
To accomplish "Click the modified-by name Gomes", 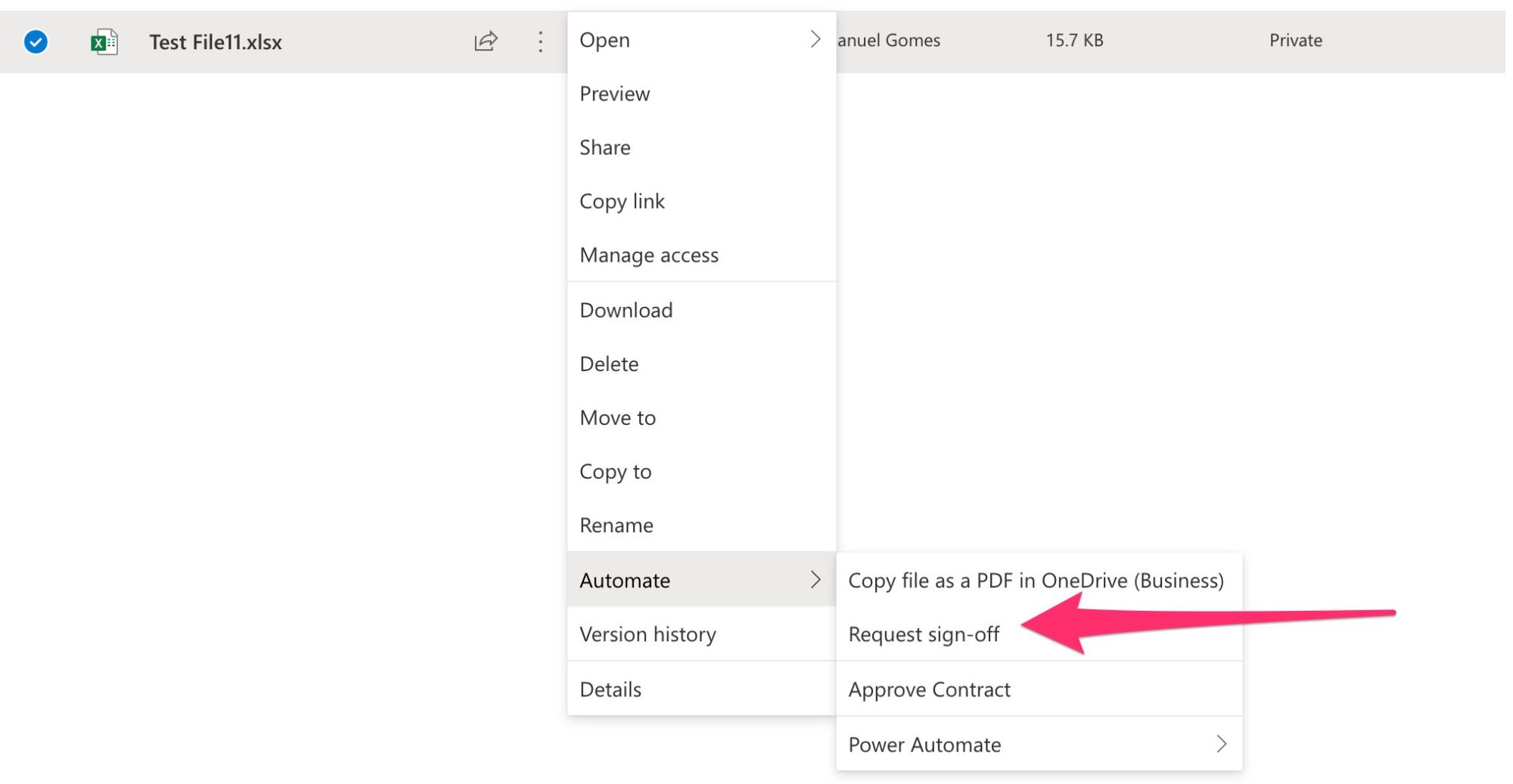I will coord(913,40).
